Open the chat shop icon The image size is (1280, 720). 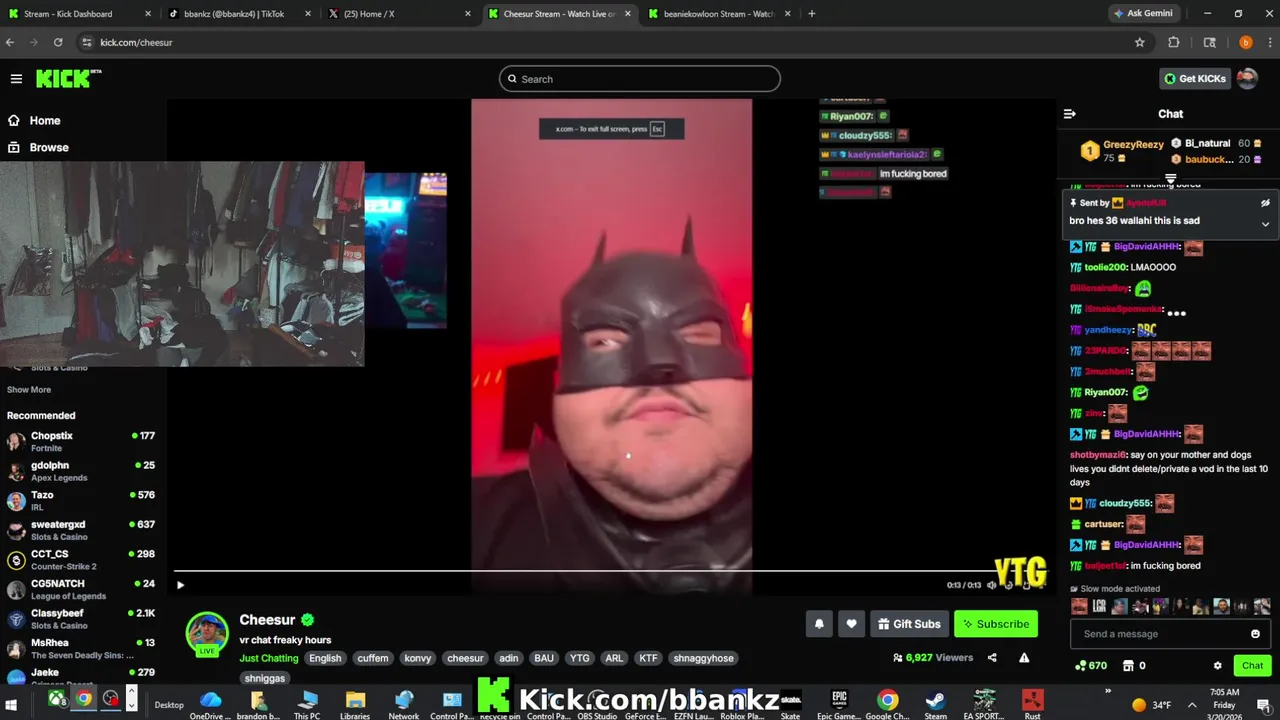click(x=1128, y=666)
